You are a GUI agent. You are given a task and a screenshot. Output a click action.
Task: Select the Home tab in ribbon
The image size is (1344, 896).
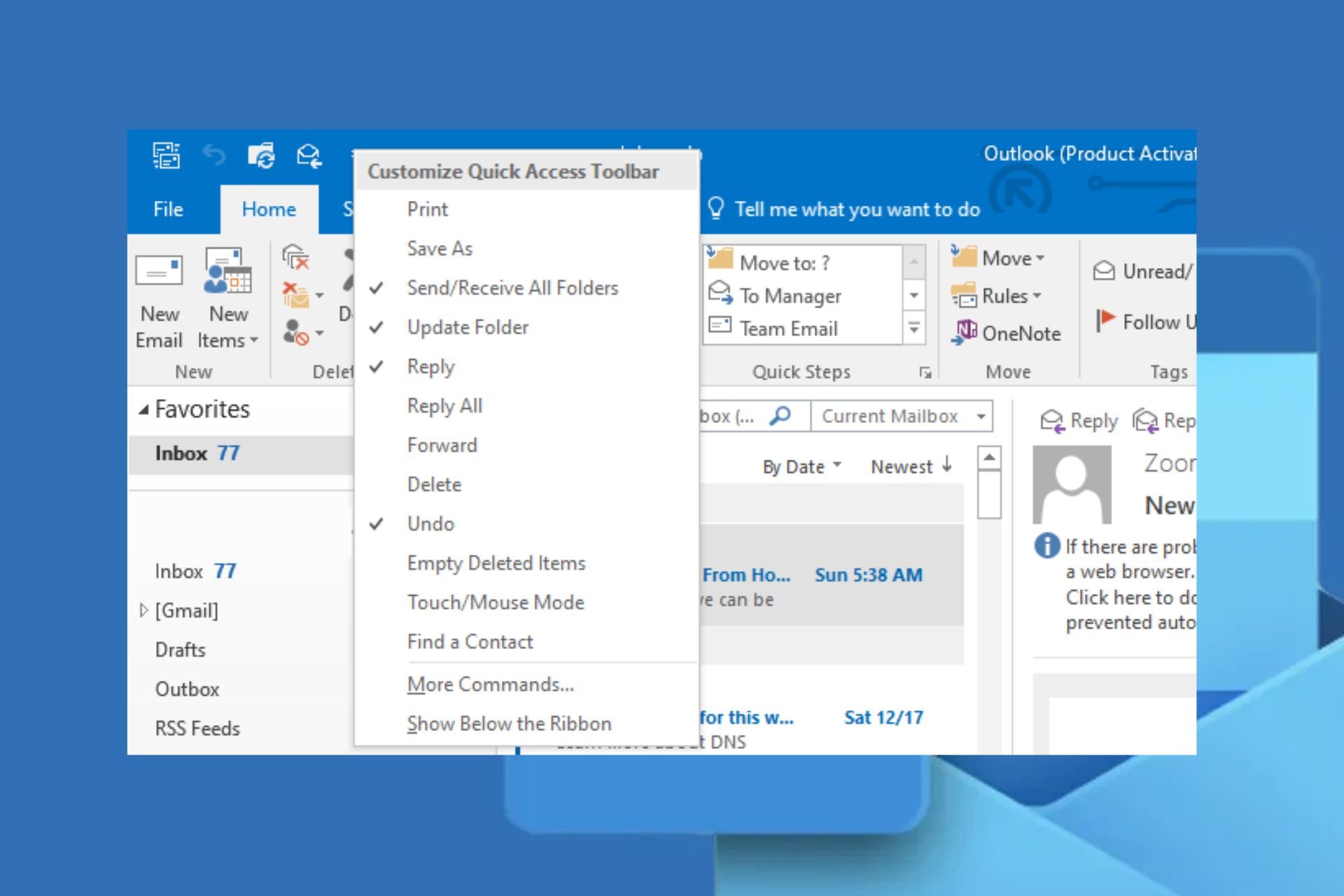tap(267, 208)
